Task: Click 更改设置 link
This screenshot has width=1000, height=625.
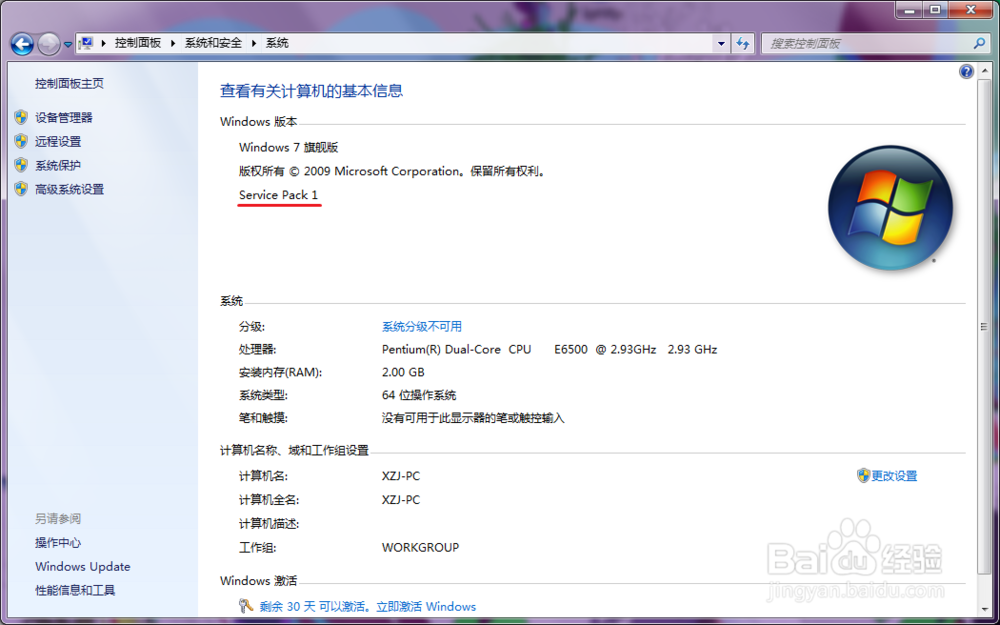Action: click(894, 476)
